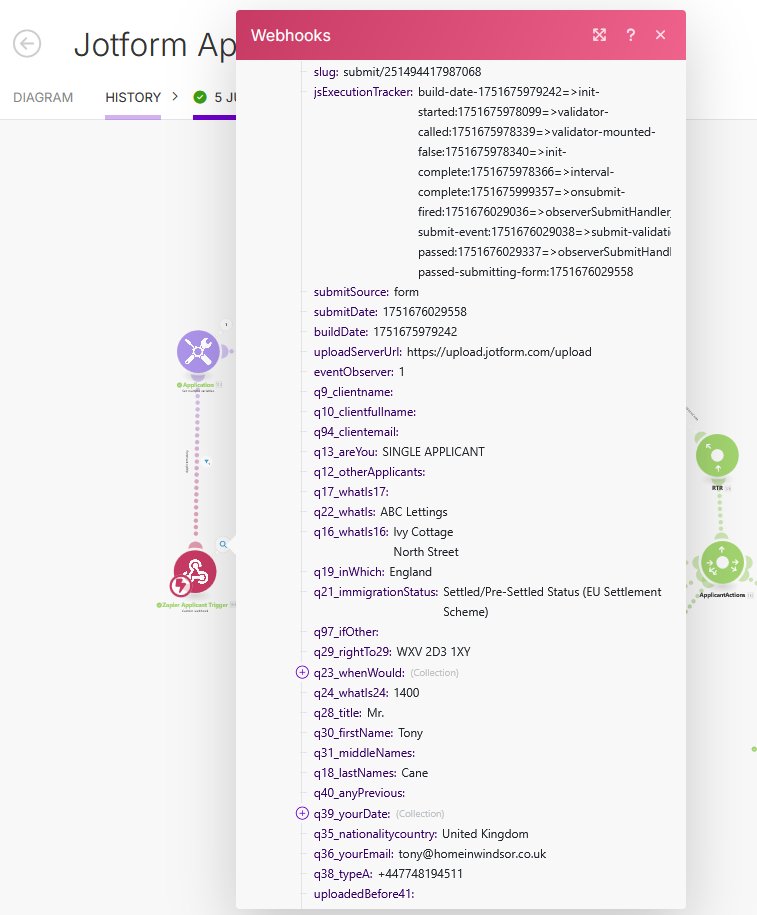Click SINGLE APPLICANT value
757x915 pixels.
(433, 452)
